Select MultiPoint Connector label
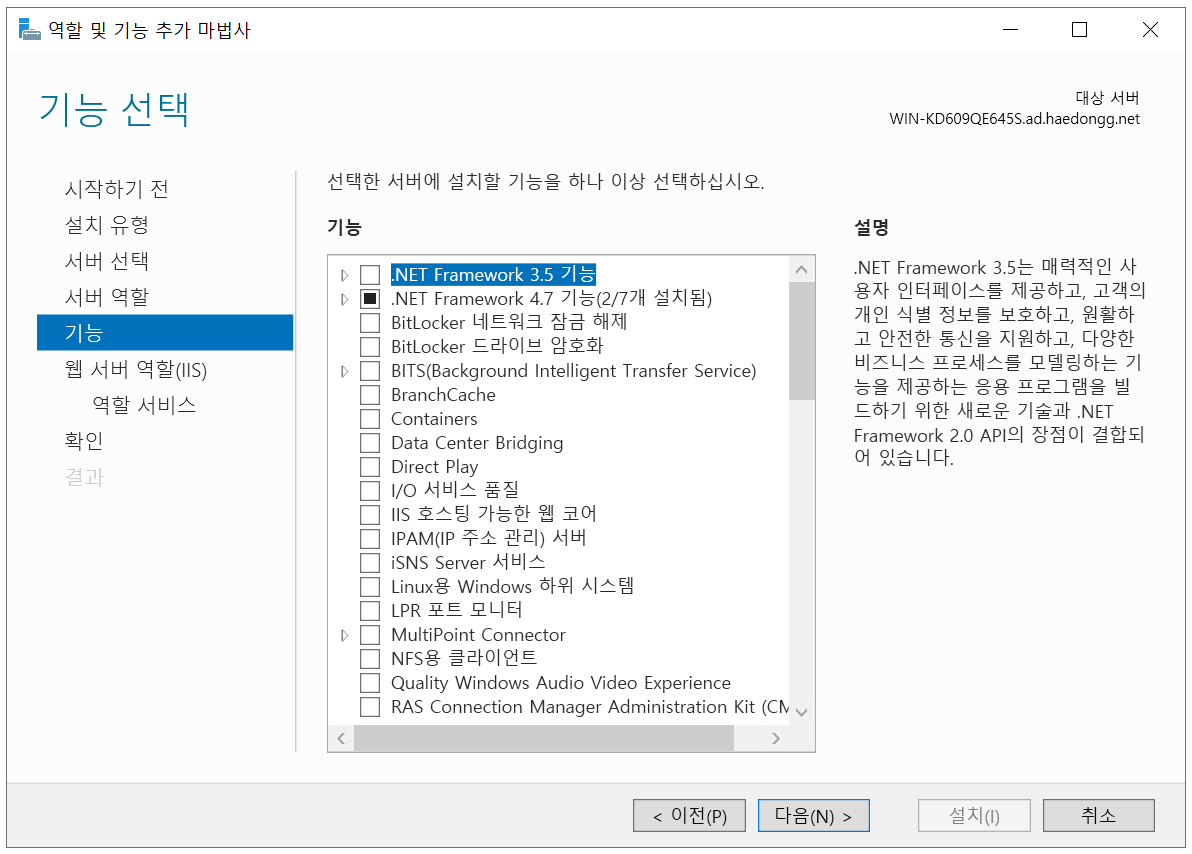The image size is (1192, 854). (x=478, y=635)
